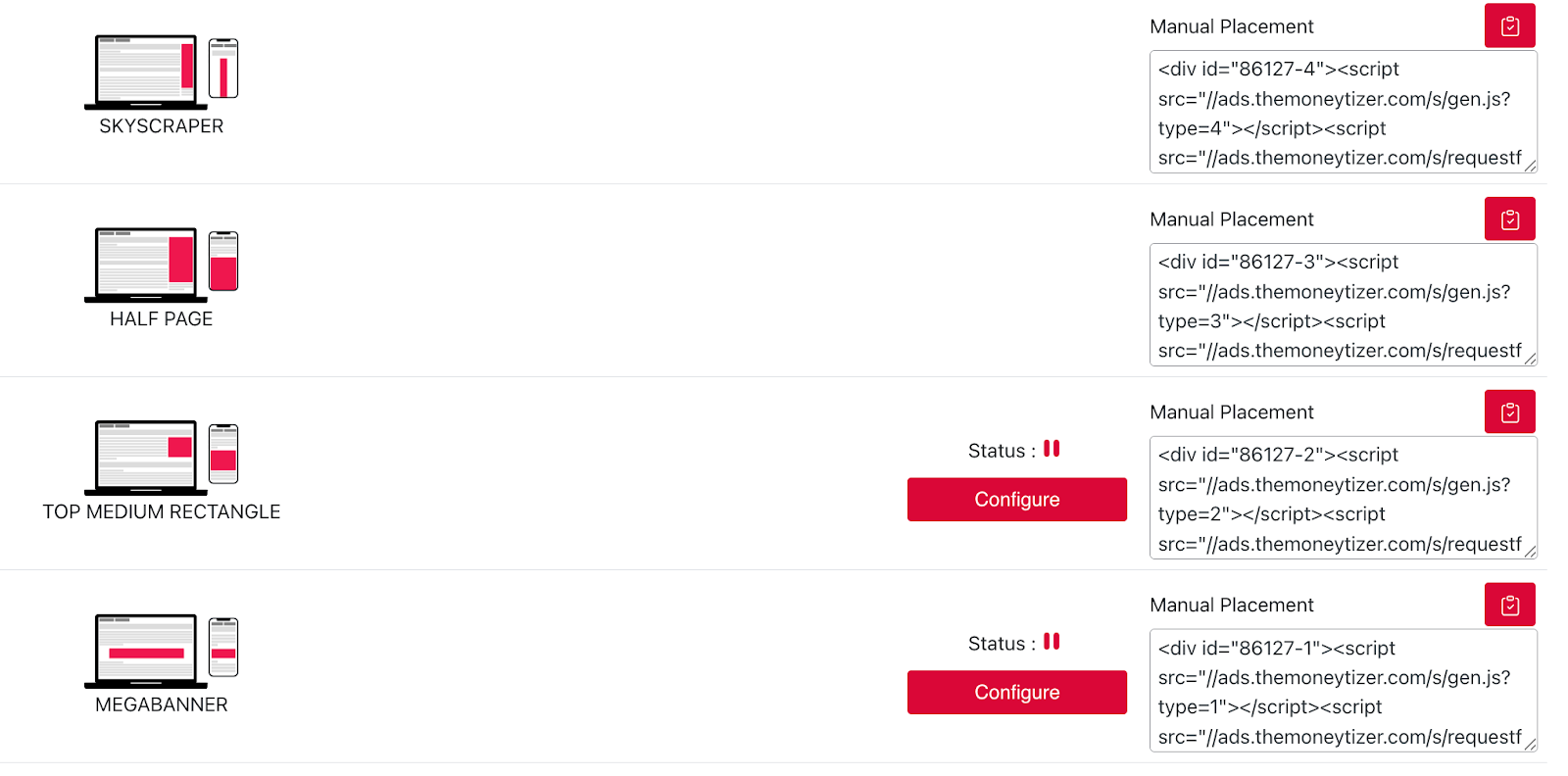Copy the Half Page manual placement code

click(x=1509, y=218)
